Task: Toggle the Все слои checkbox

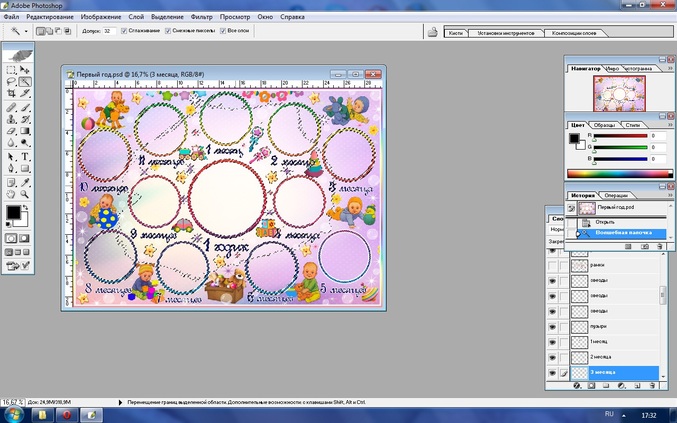Action: (223, 31)
